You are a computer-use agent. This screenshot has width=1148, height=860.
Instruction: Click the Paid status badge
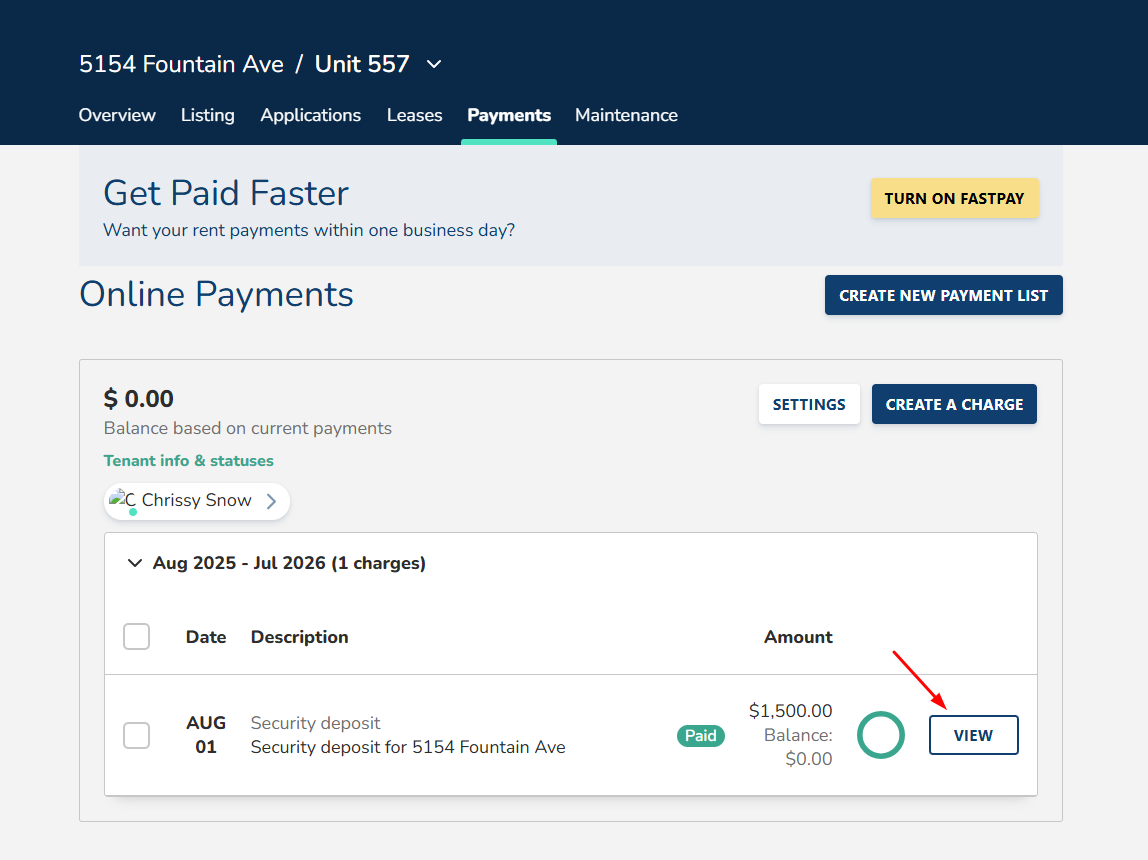pos(701,736)
